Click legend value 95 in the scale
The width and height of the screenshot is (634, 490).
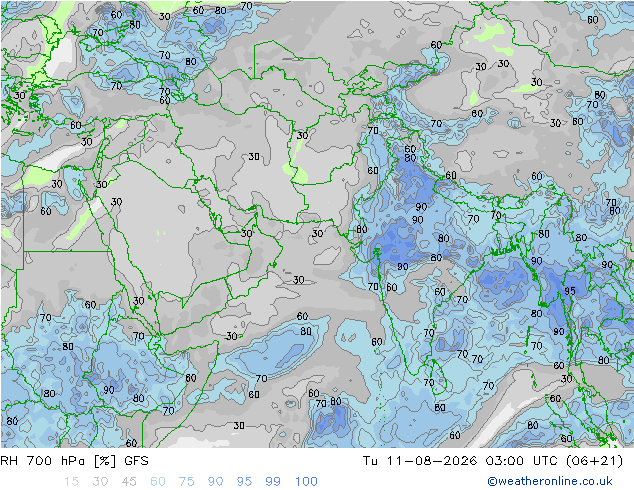(x=244, y=482)
